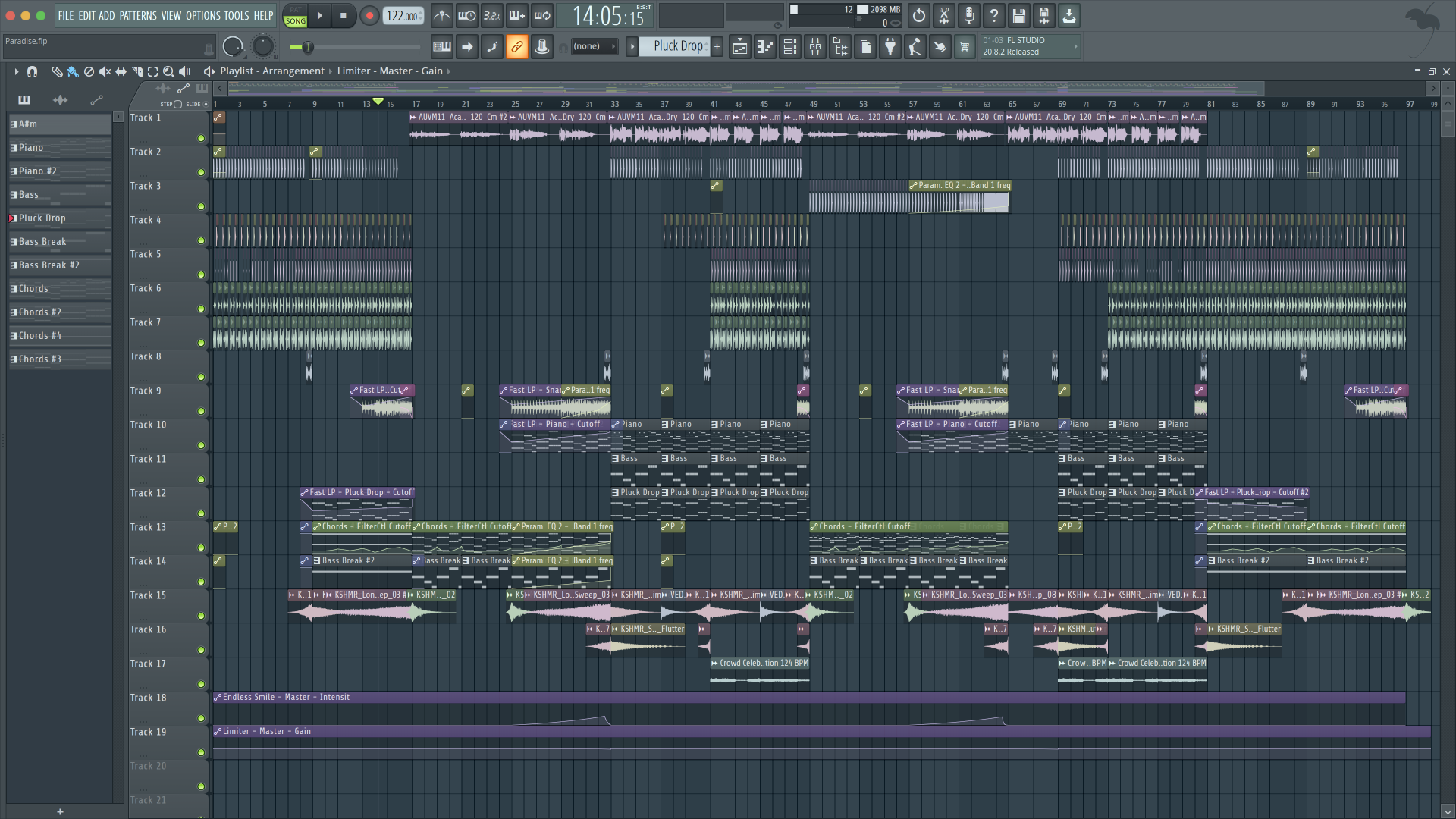Toggle the playlist magnet snap control
This screenshot has height=819, width=1456.
click(32, 71)
